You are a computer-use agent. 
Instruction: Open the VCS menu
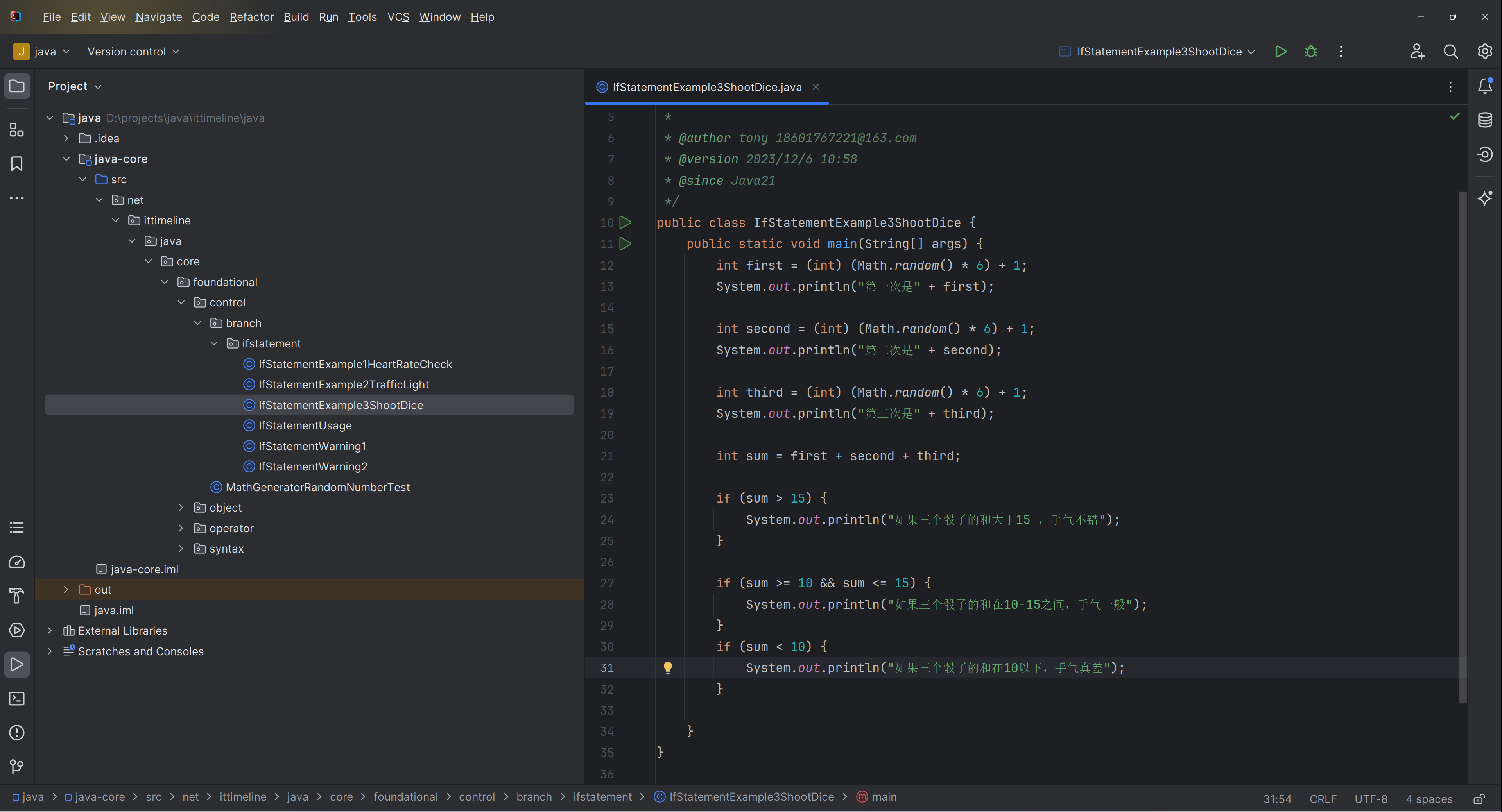coord(398,17)
